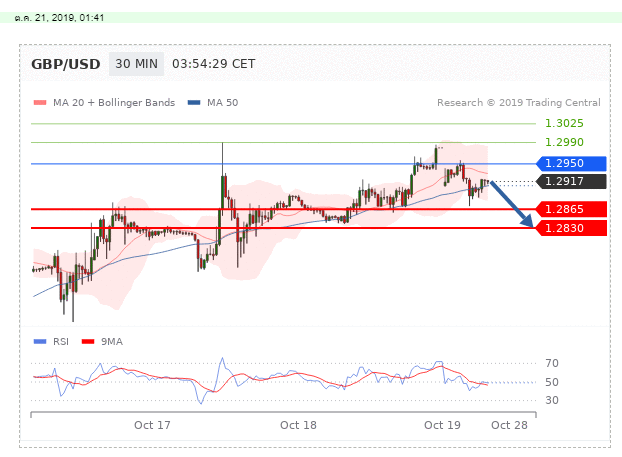The image size is (622, 457).
Task: Click the RSI 50 level label
Action: pos(552,382)
